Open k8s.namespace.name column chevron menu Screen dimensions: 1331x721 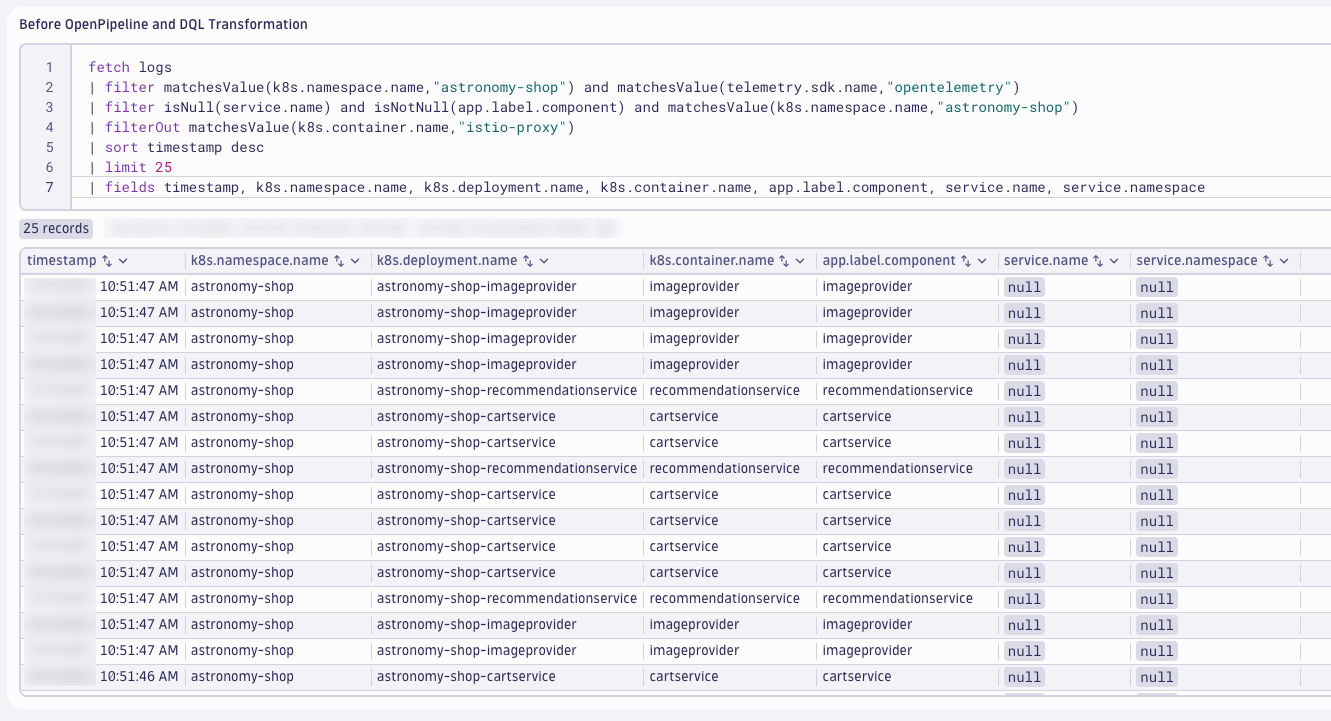coord(355,261)
